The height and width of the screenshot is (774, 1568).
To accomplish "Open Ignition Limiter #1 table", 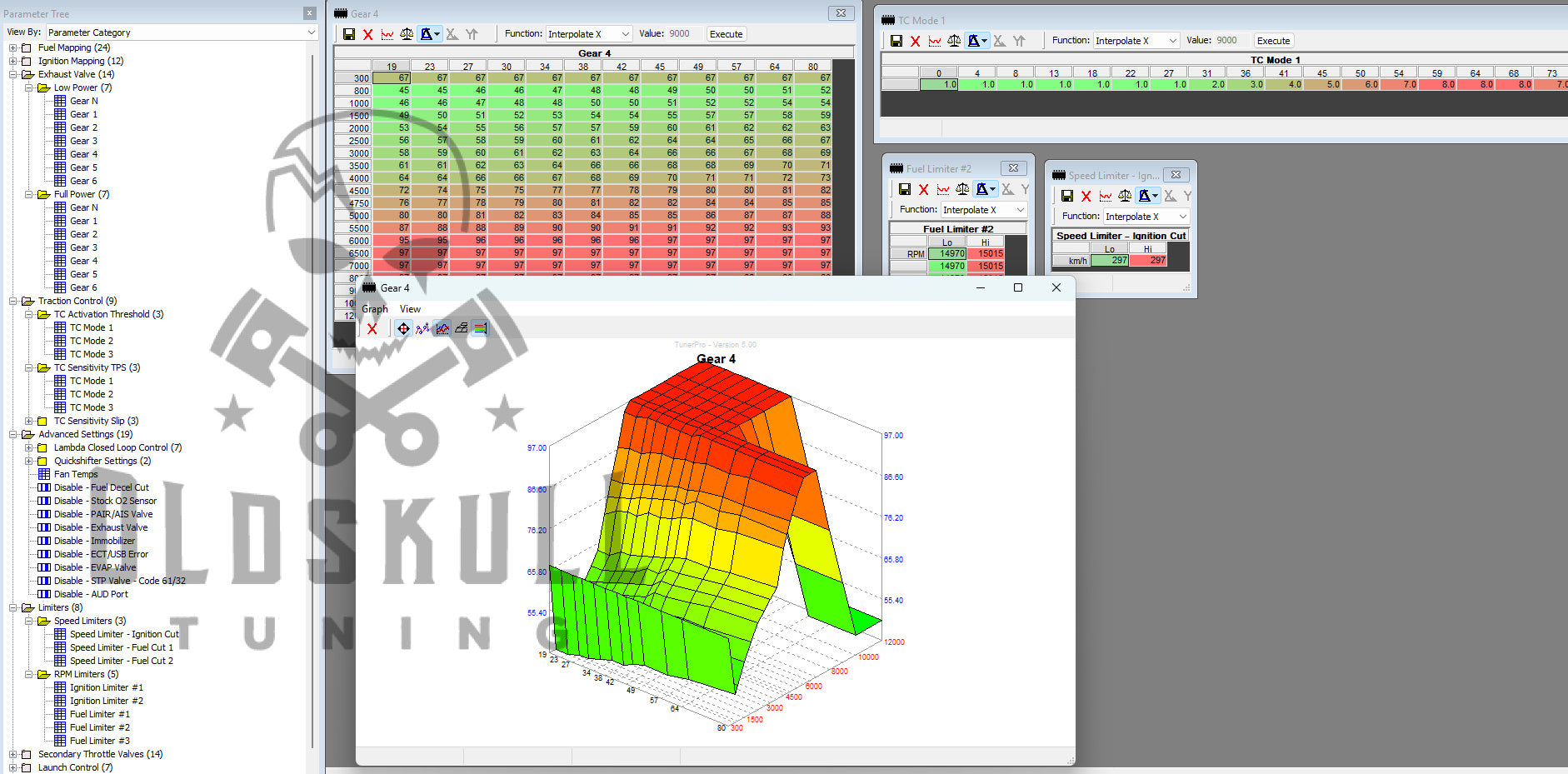I will pos(107,687).
